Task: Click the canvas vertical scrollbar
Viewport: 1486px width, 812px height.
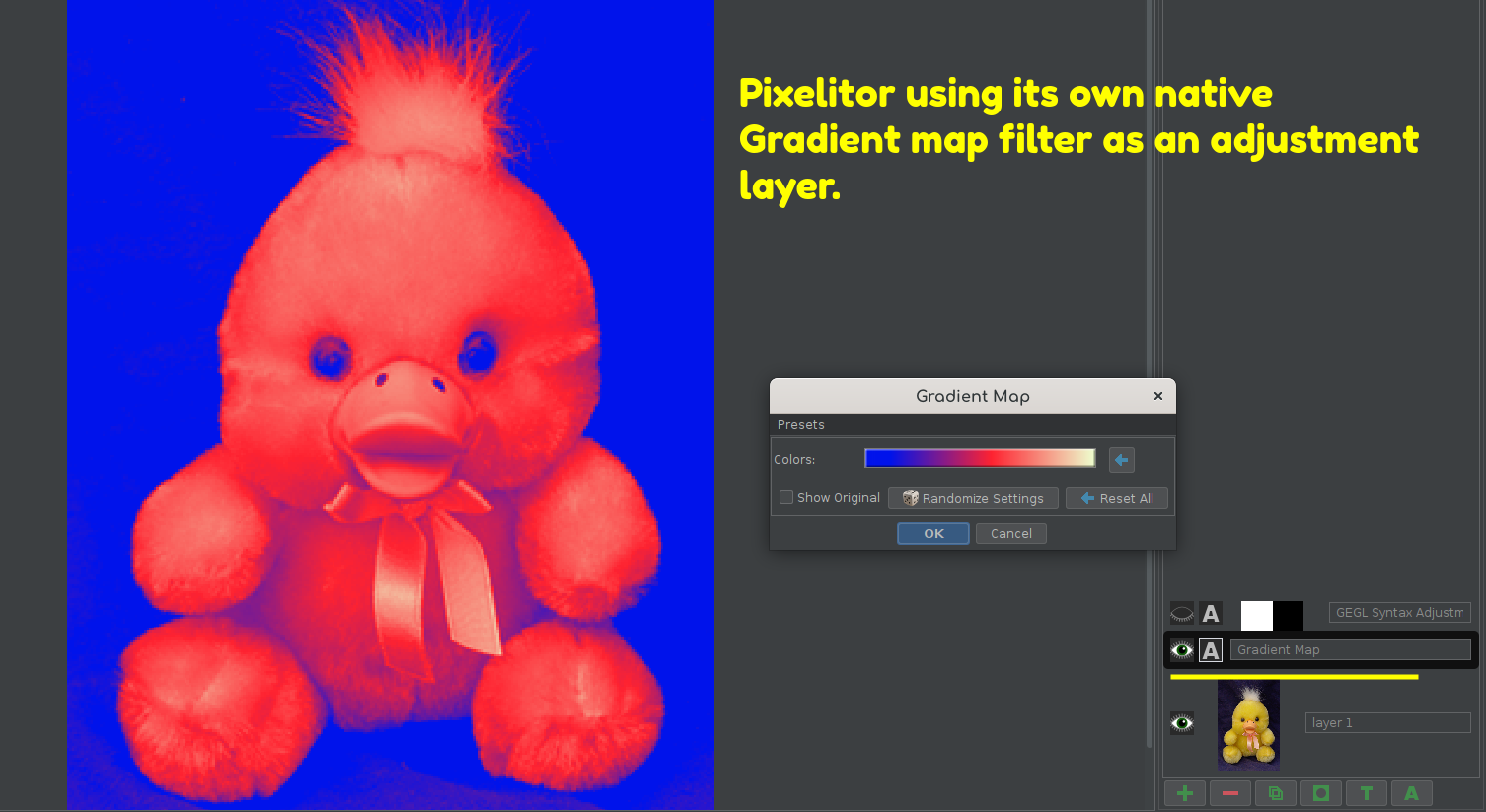Action: coord(1150,375)
